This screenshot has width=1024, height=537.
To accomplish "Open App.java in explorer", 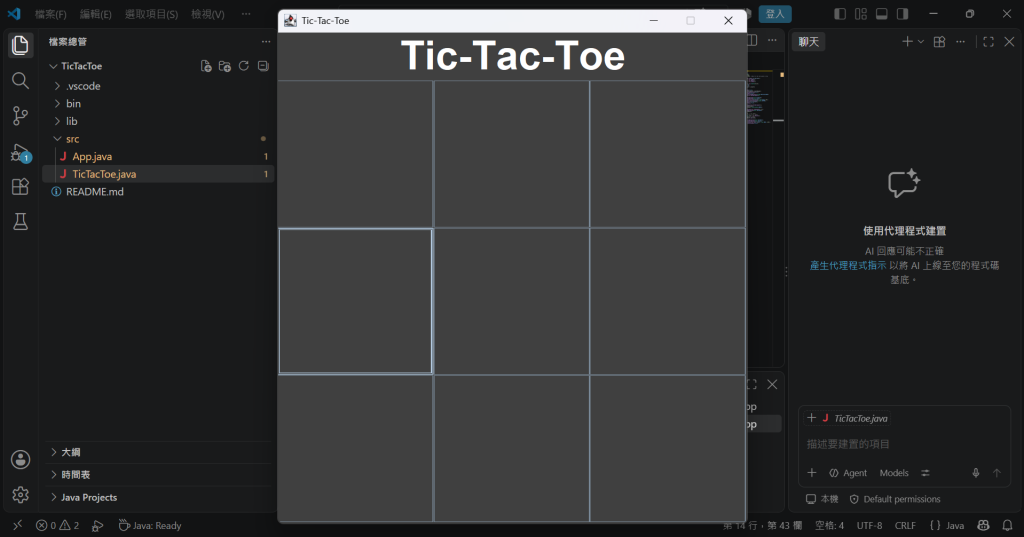I will point(158,157).
